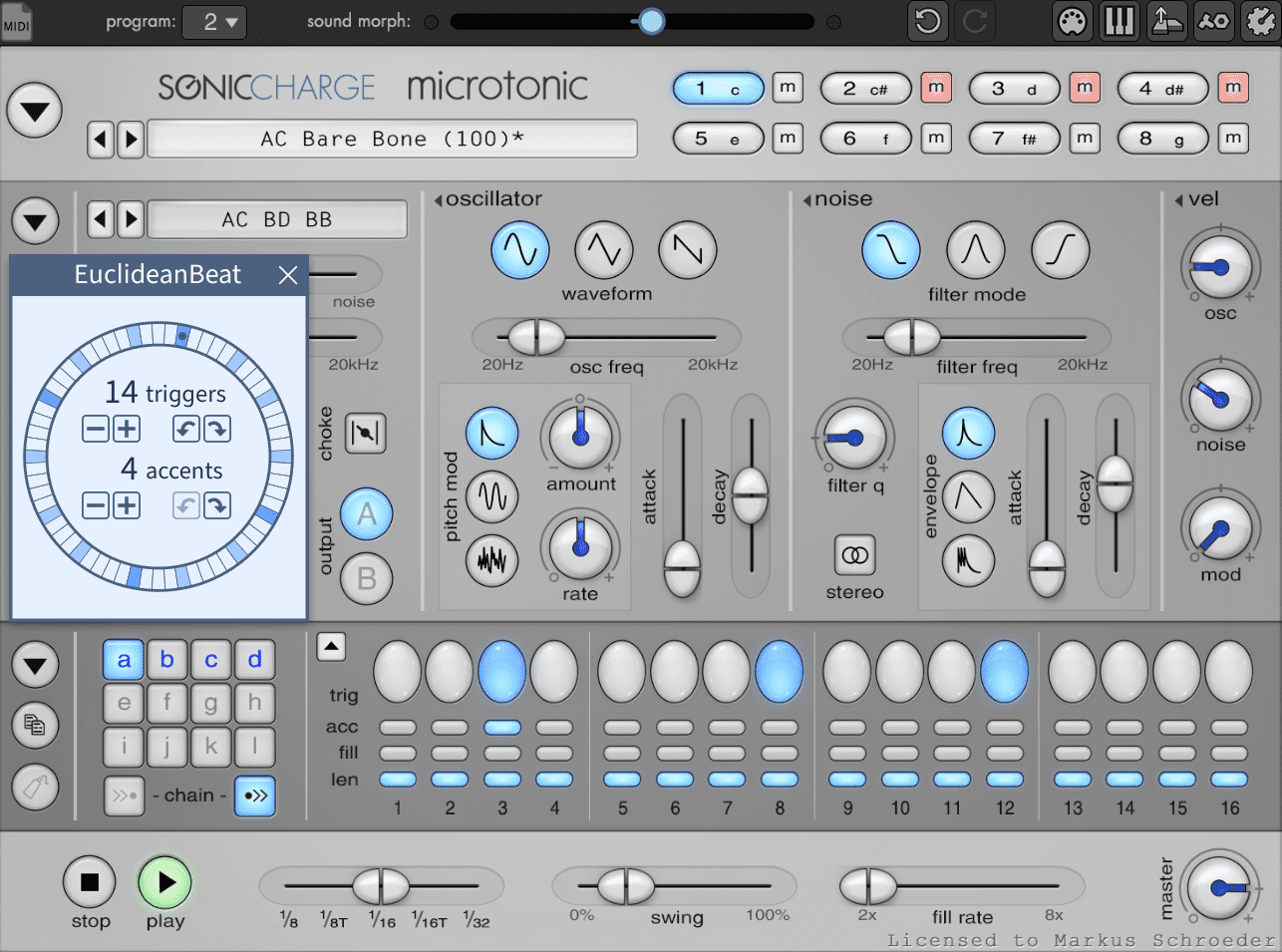Expand the trig row selector arrow

(331, 646)
